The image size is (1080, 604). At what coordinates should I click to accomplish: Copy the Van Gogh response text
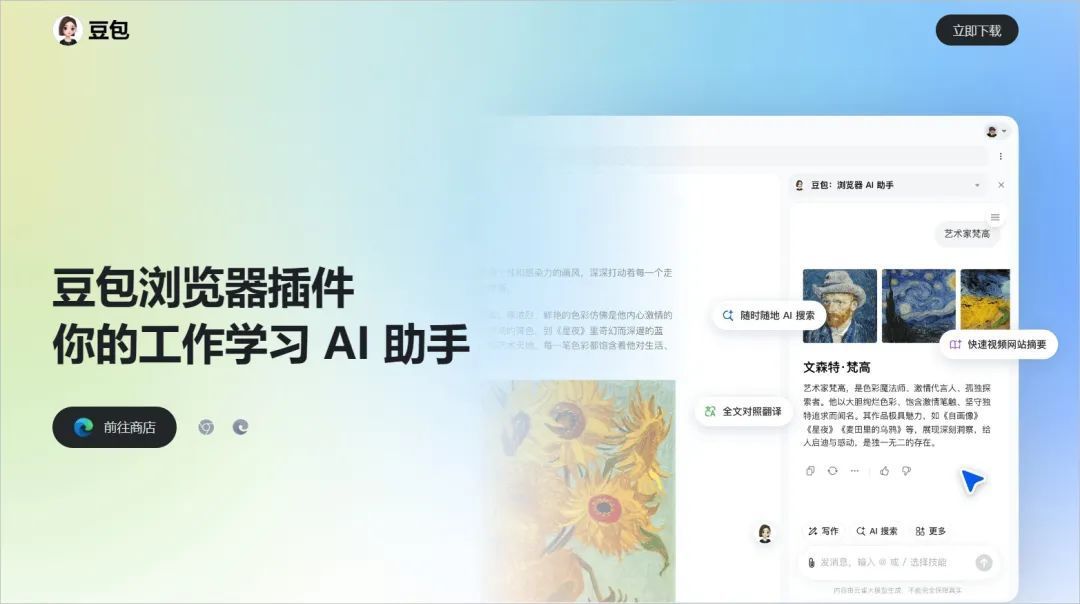pos(810,471)
